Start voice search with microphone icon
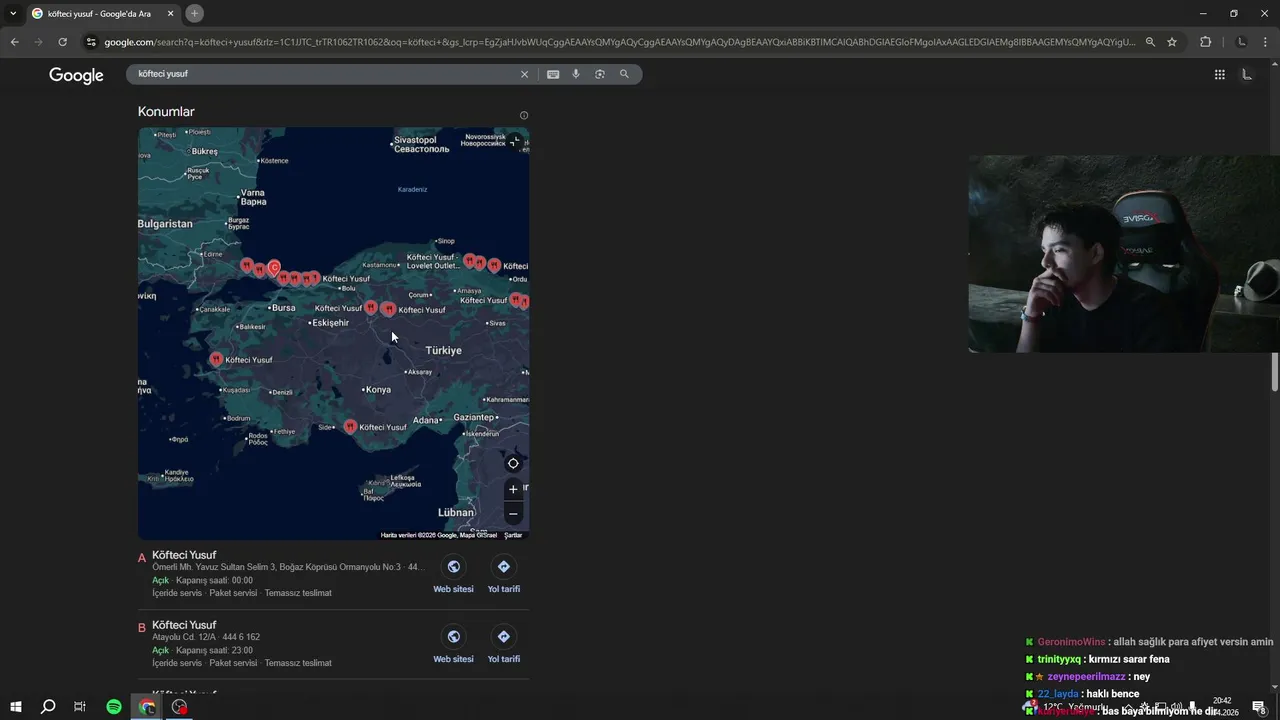The width and height of the screenshot is (1280, 720). click(x=576, y=74)
